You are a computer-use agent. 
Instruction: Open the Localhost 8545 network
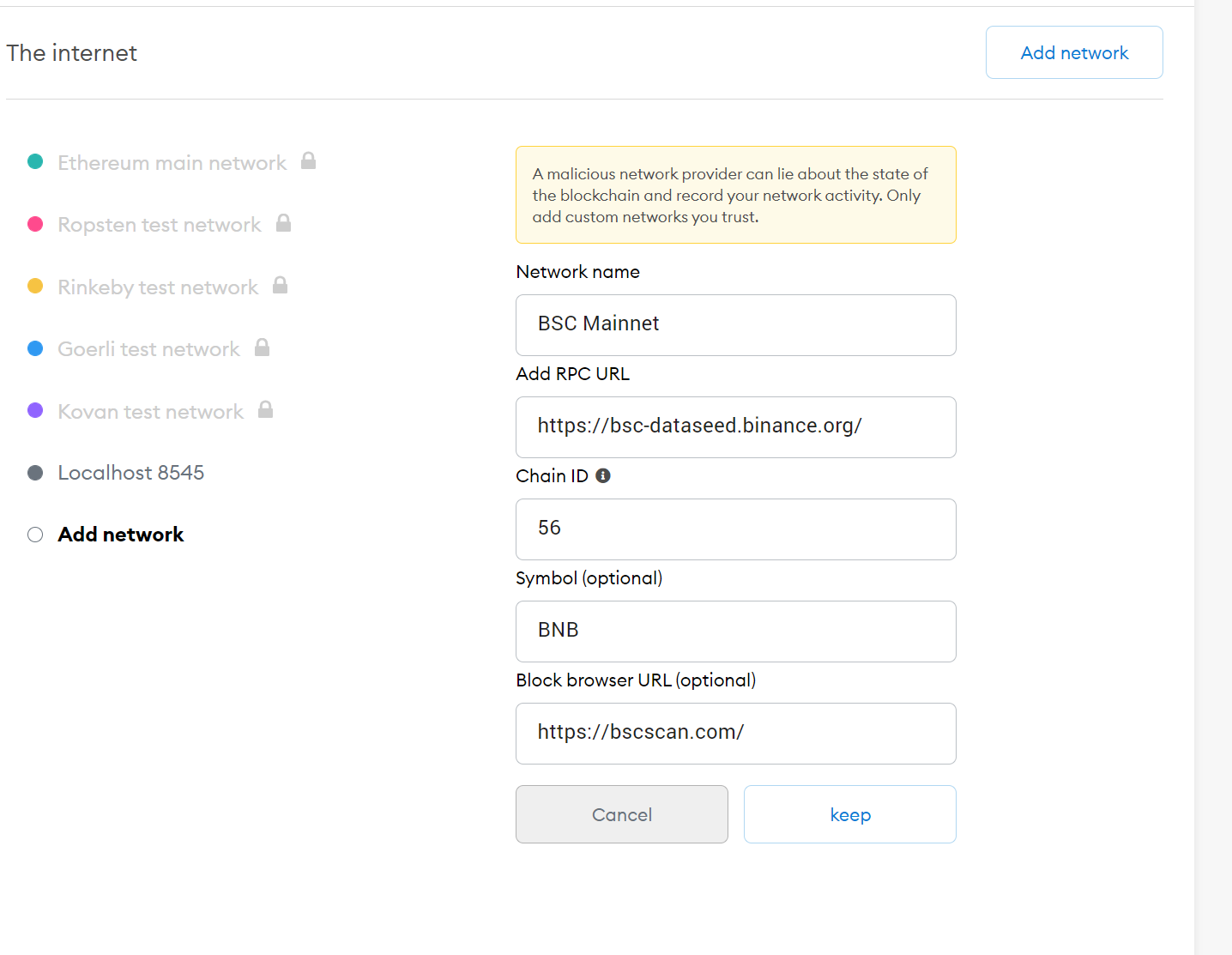pos(130,473)
